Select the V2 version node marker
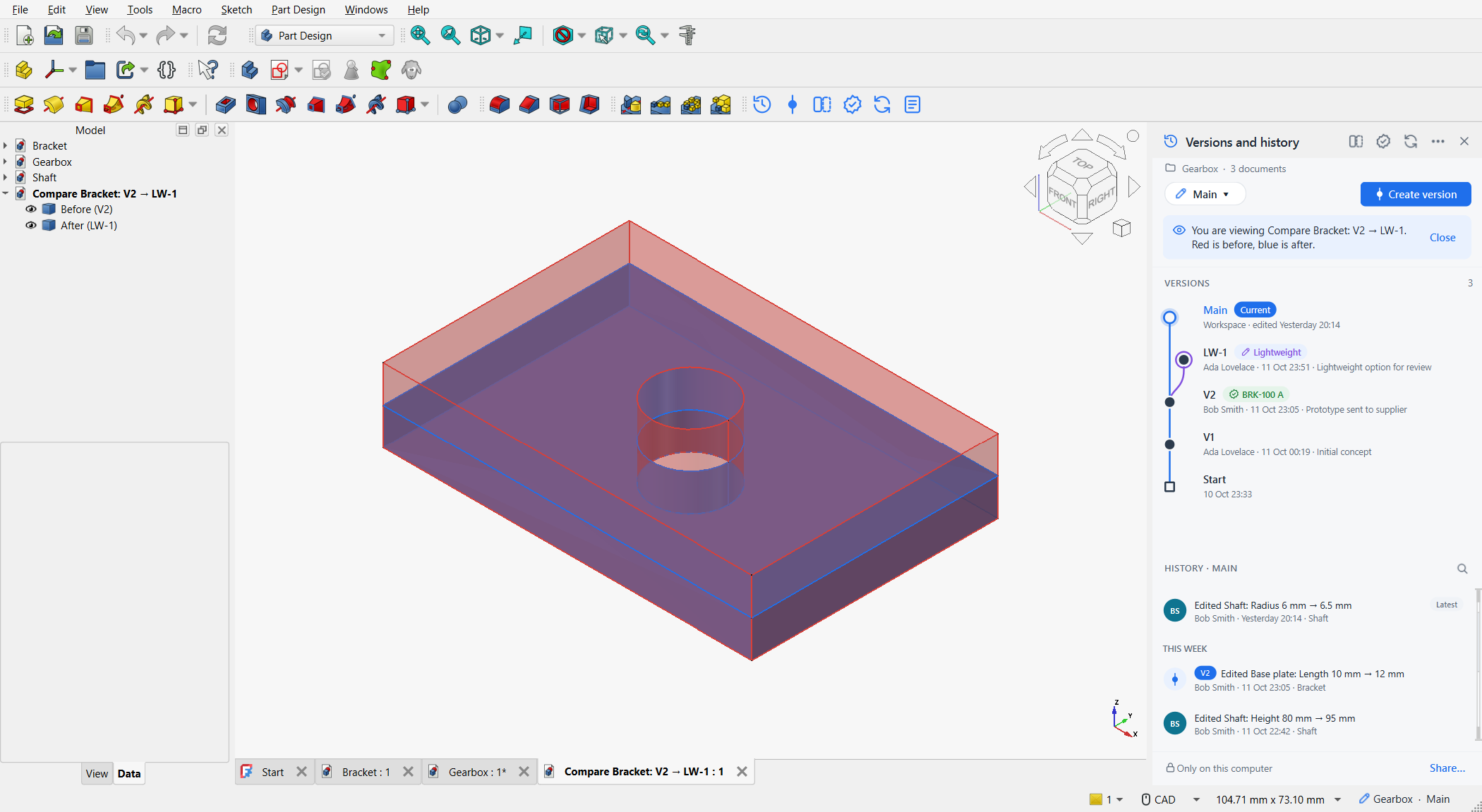 pos(1169,402)
